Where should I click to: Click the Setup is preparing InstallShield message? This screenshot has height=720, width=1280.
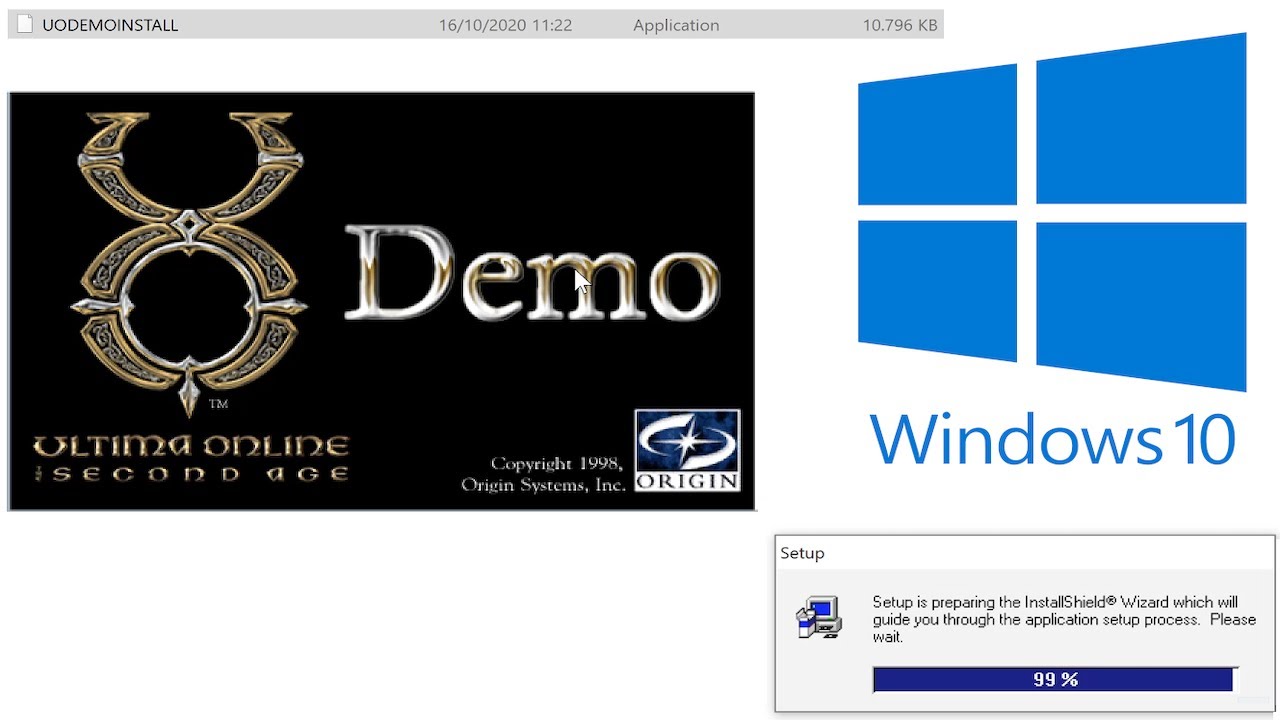tap(1064, 620)
